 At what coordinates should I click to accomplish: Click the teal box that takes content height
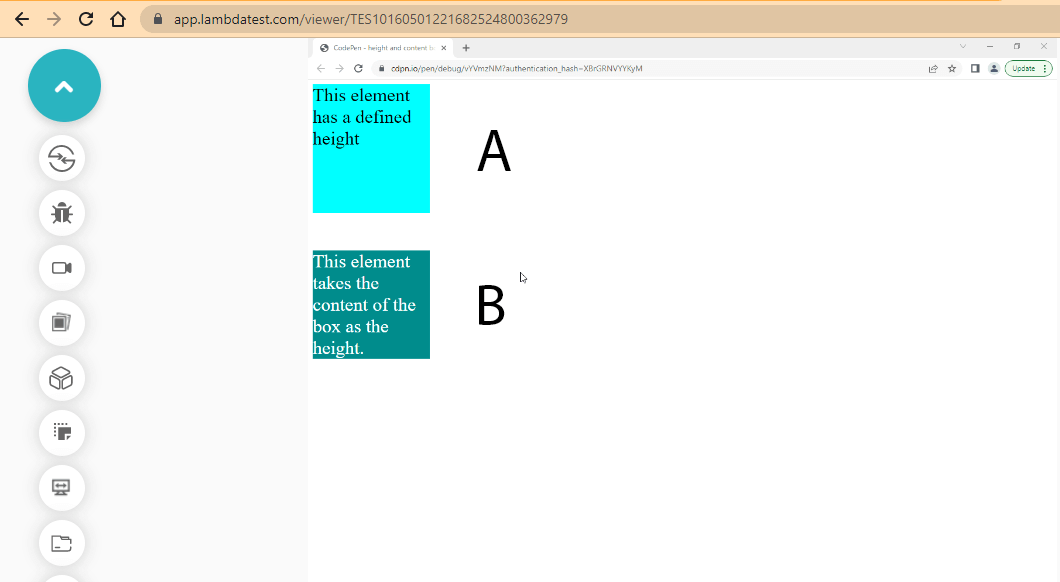(x=371, y=305)
